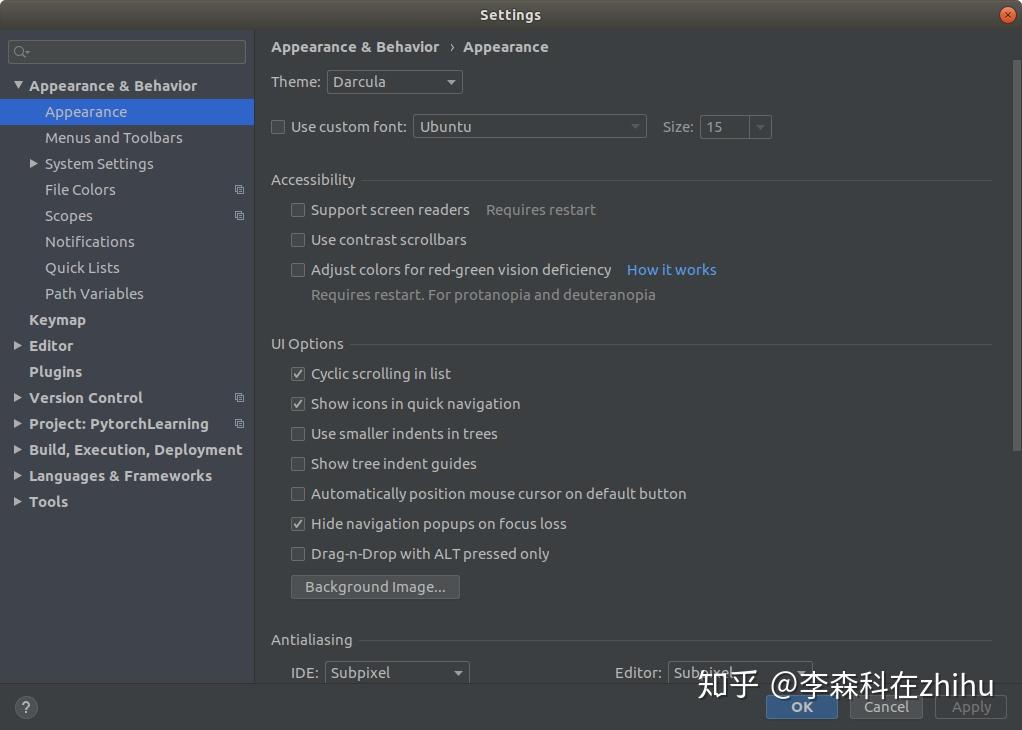Select Menus and Toolbars settings
Screen dimensions: 1022x730
click(127, 138)
